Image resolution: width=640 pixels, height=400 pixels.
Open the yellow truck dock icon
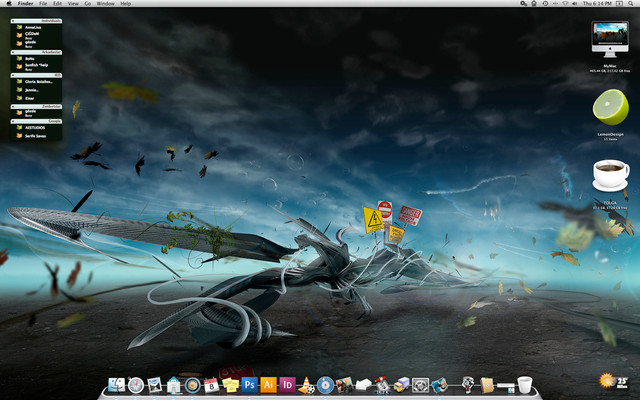[x=401, y=385]
